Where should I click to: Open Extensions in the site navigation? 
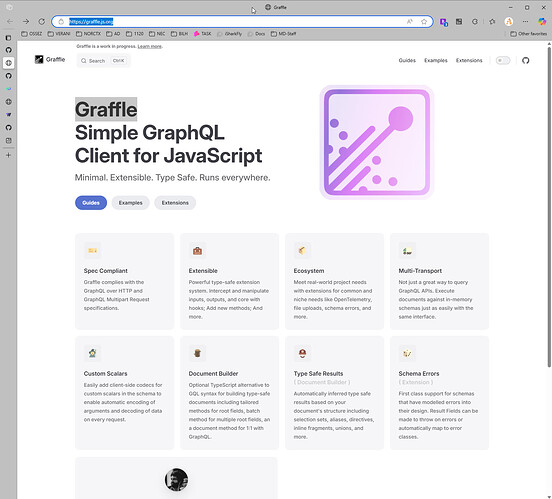pyautogui.click(x=469, y=61)
